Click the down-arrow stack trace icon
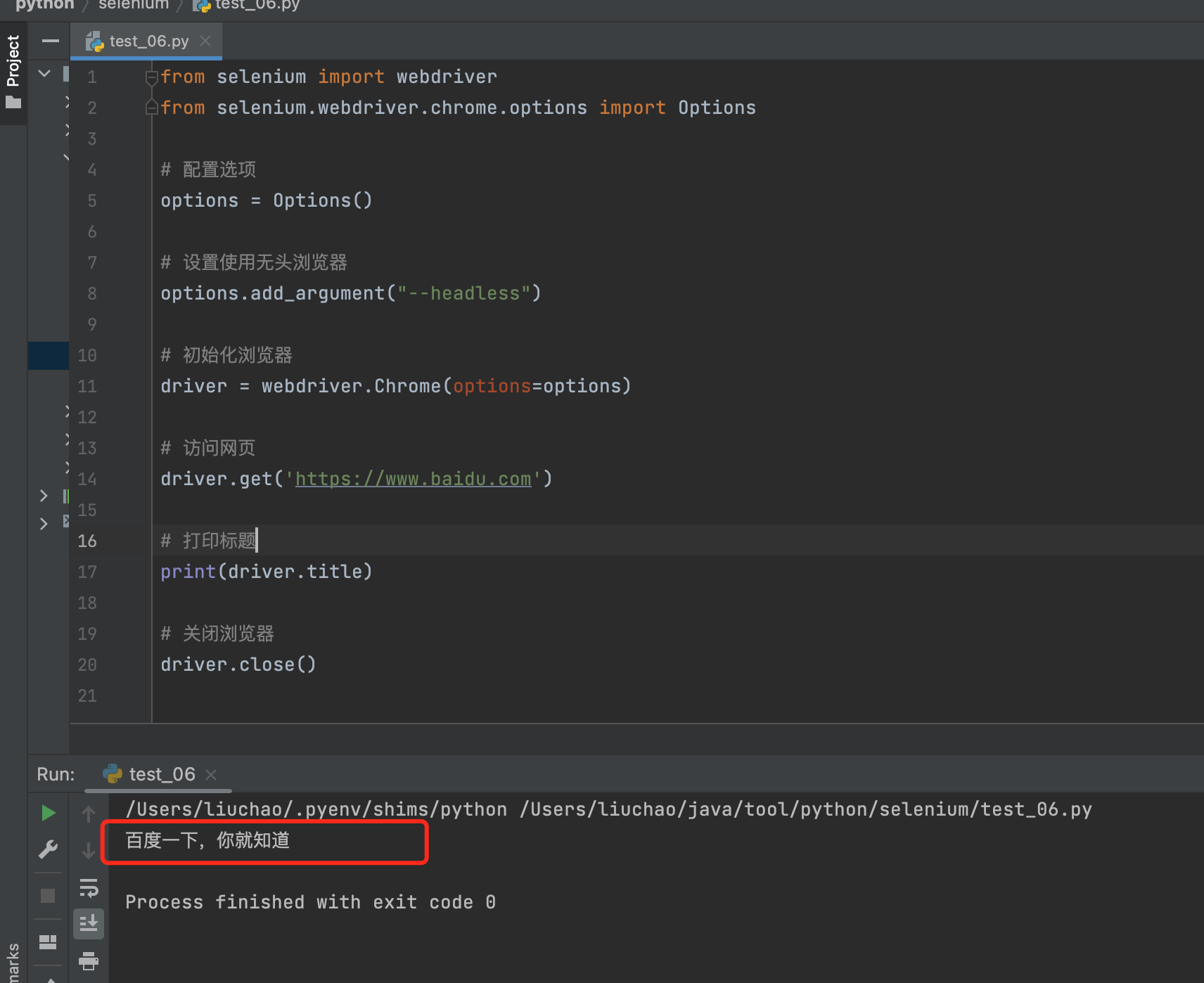Screen dimensions: 1204x983 point(89,851)
